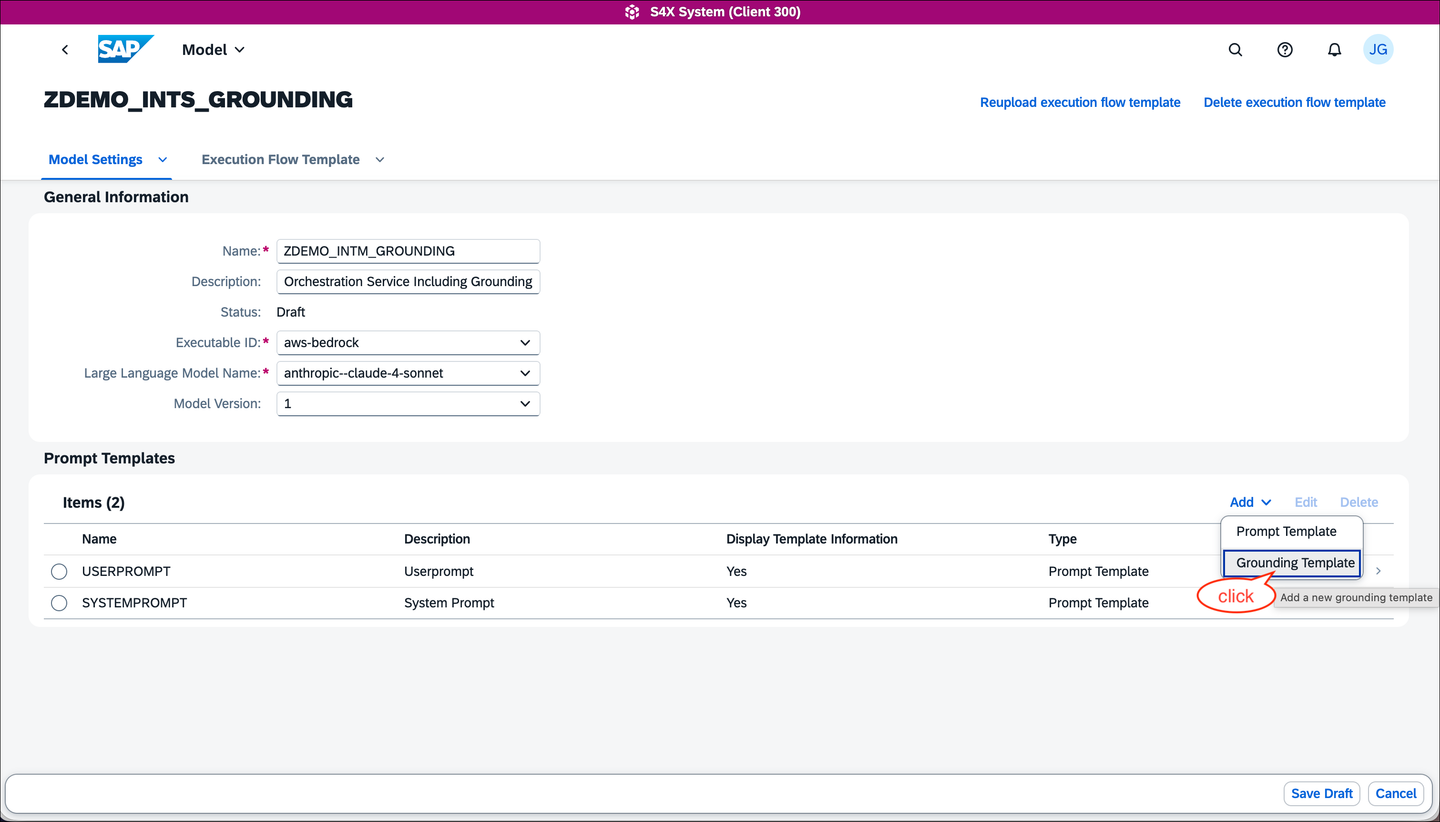Click the Edit button in Prompt Templates
1440x822 pixels.
(x=1306, y=502)
